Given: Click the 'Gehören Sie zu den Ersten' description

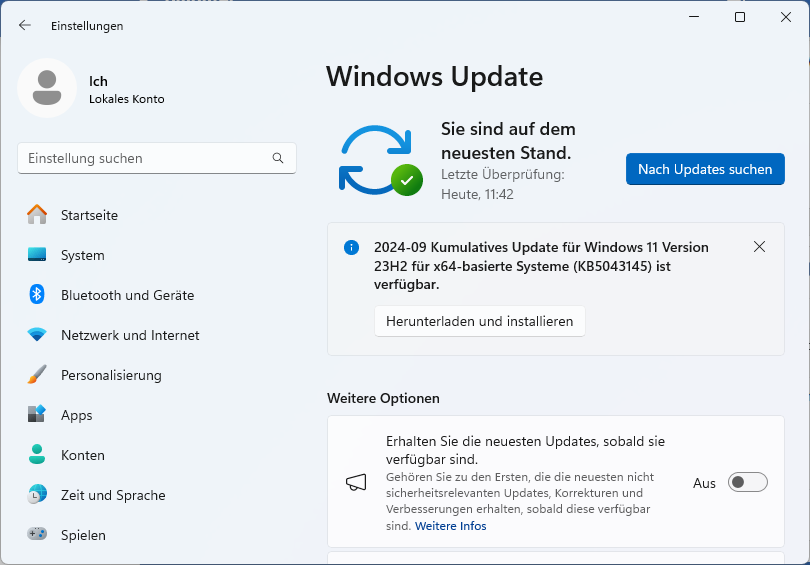Looking at the screenshot, I should (x=520, y=500).
